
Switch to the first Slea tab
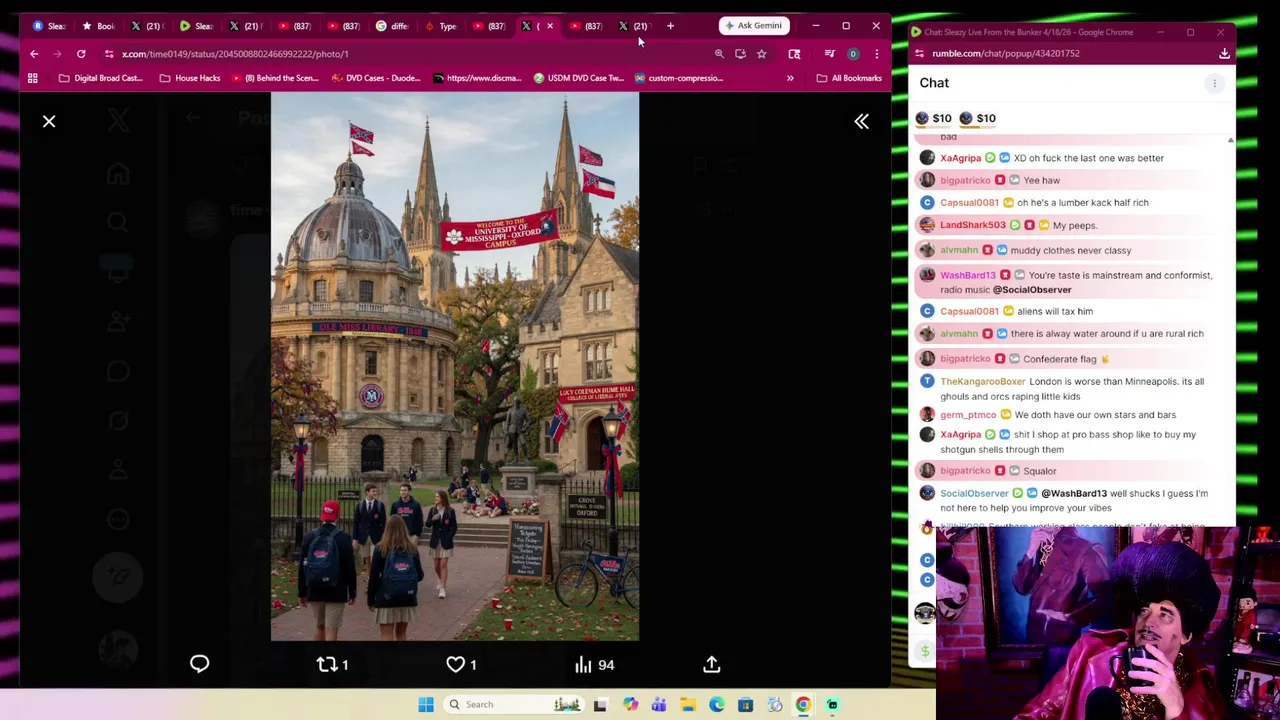coord(48,26)
